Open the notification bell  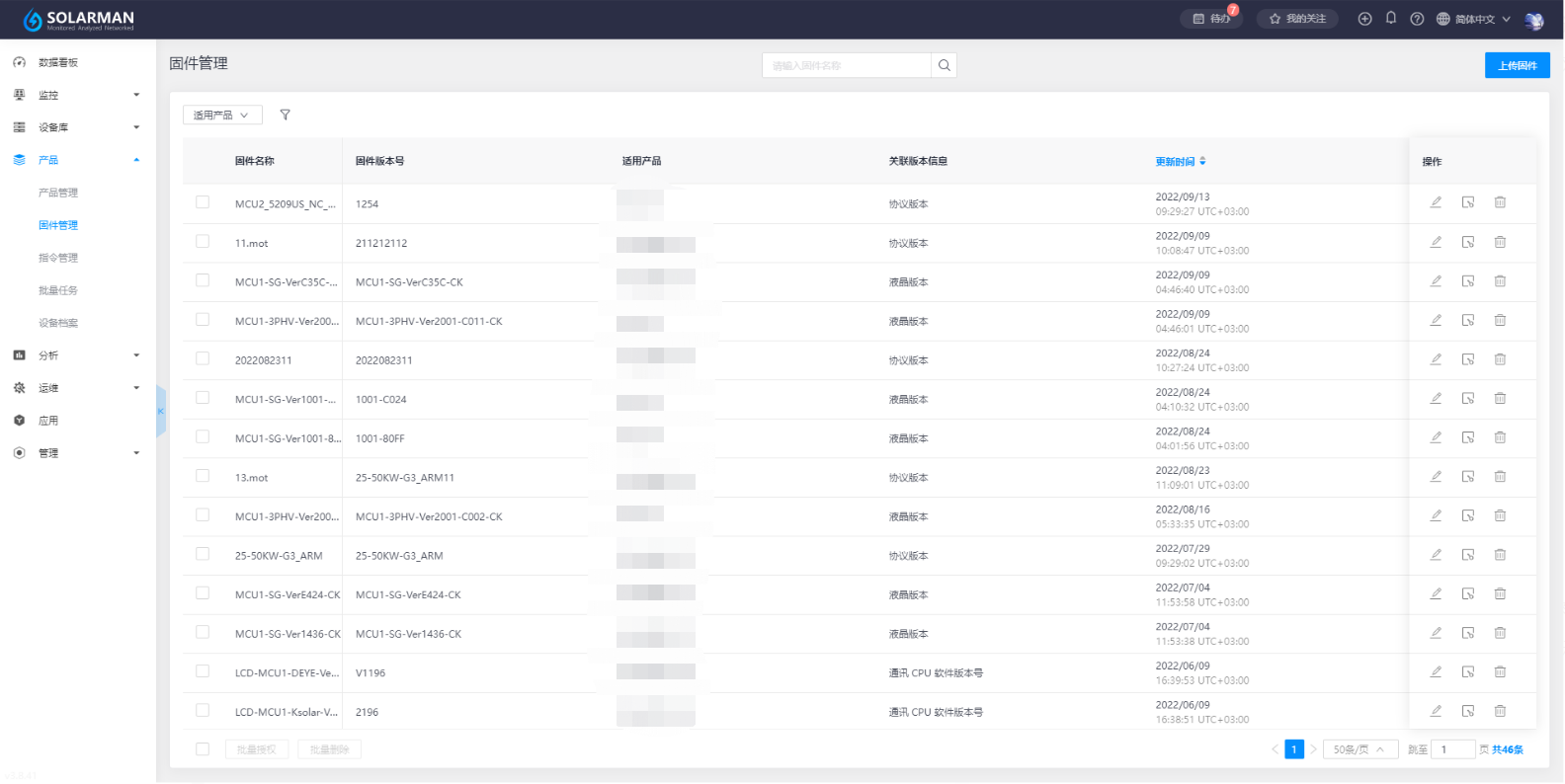tap(1391, 19)
